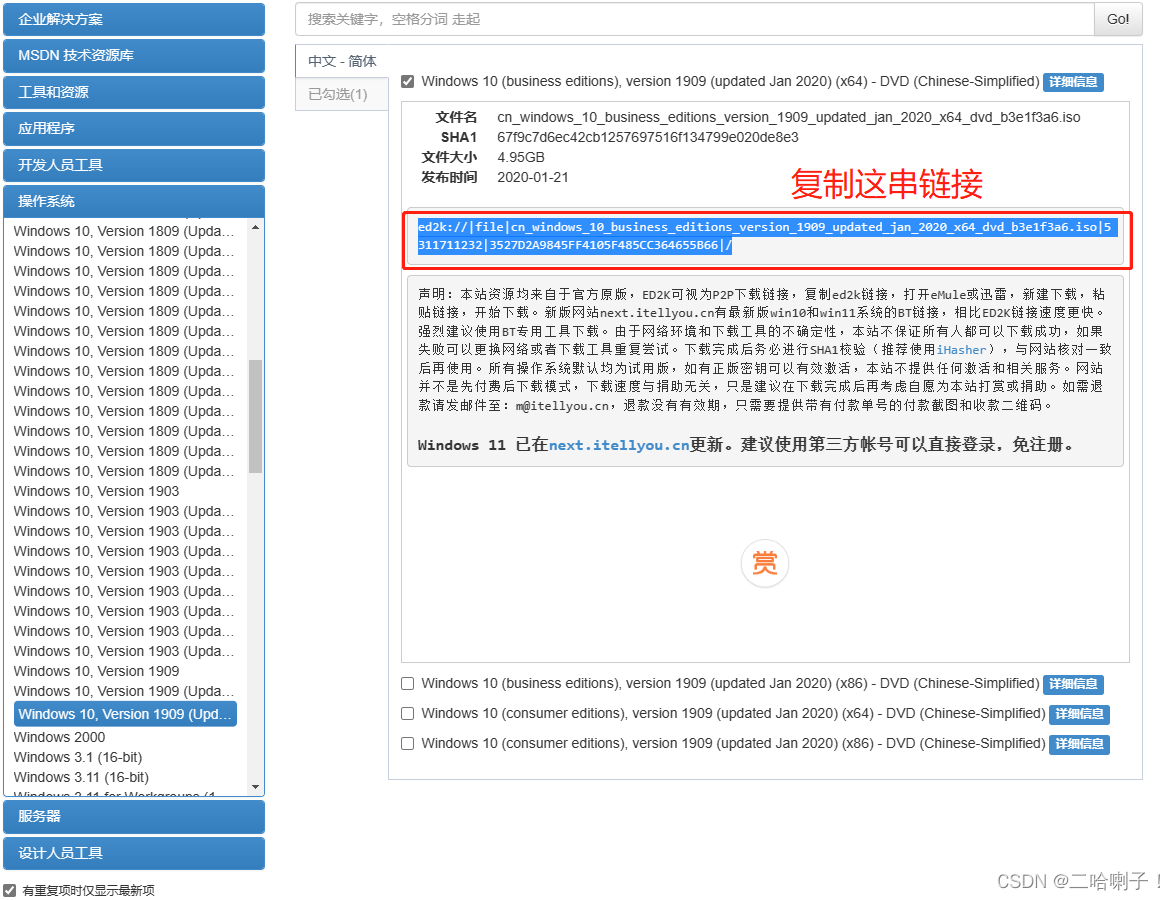Click the Go! search button

pyautogui.click(x=1118, y=20)
